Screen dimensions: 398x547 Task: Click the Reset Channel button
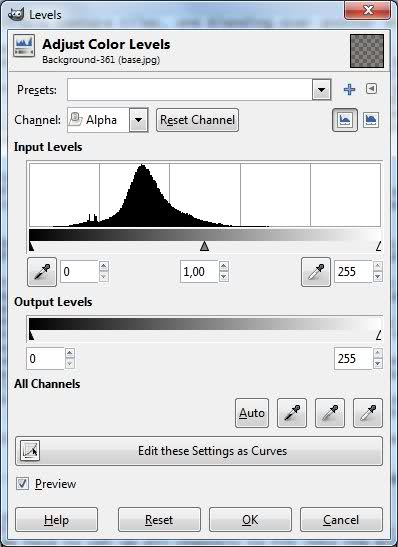pos(197,120)
